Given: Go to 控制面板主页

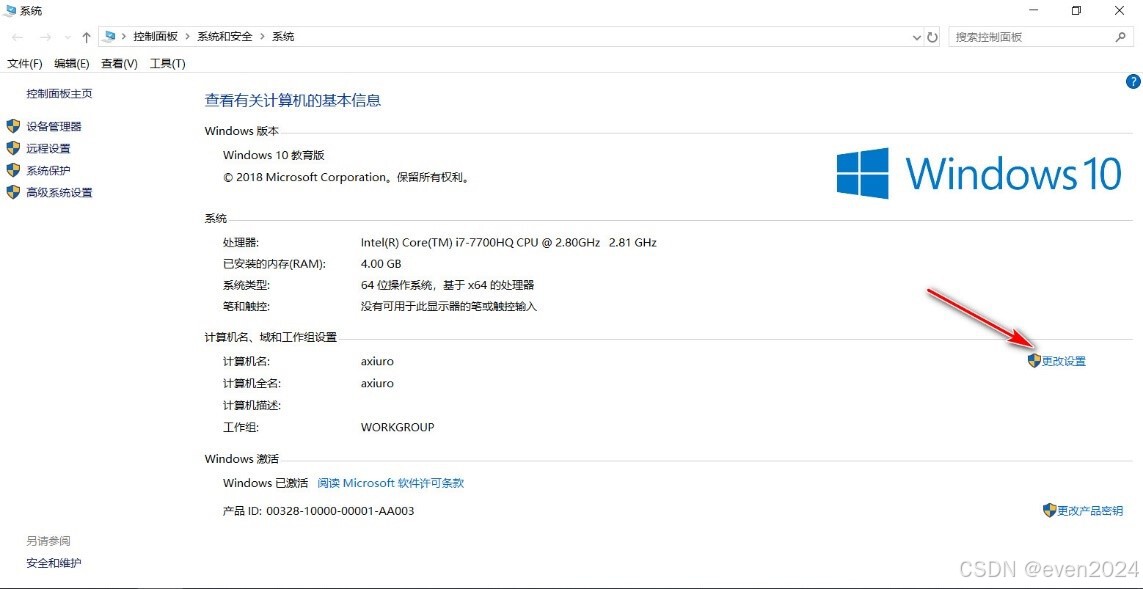Looking at the screenshot, I should tap(60, 94).
